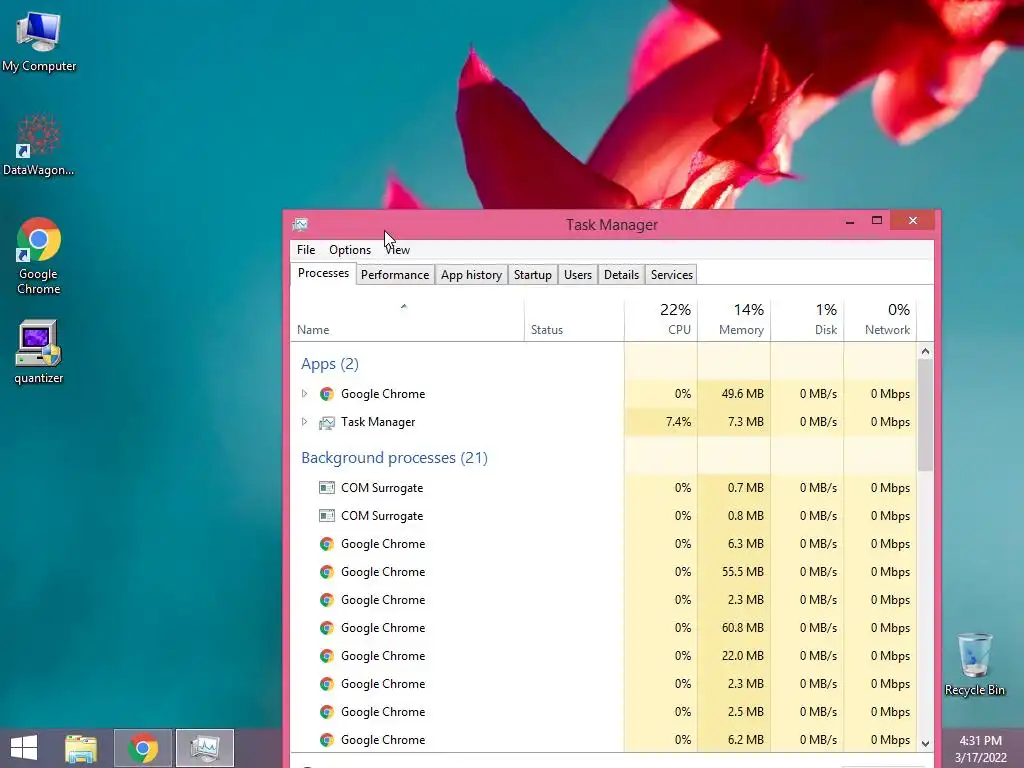Click the 6.2 MB memory cell
The height and width of the screenshot is (768, 1024).
pos(734,740)
